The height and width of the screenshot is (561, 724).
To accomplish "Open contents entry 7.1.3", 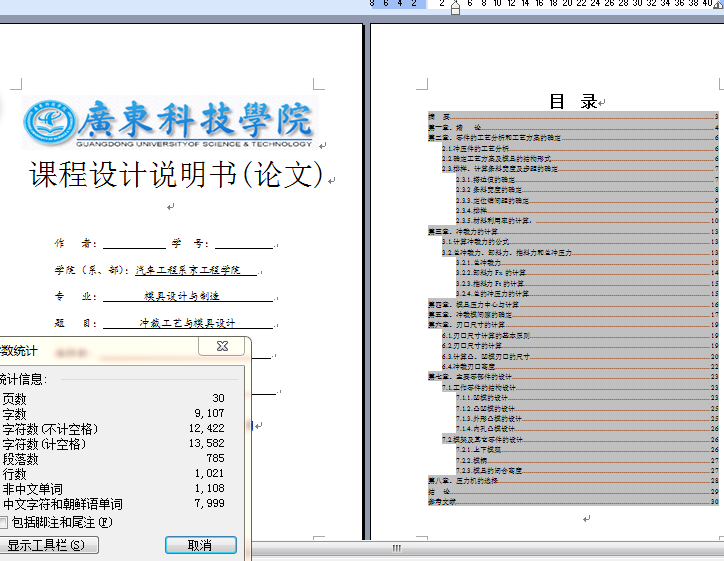I will [587, 419].
